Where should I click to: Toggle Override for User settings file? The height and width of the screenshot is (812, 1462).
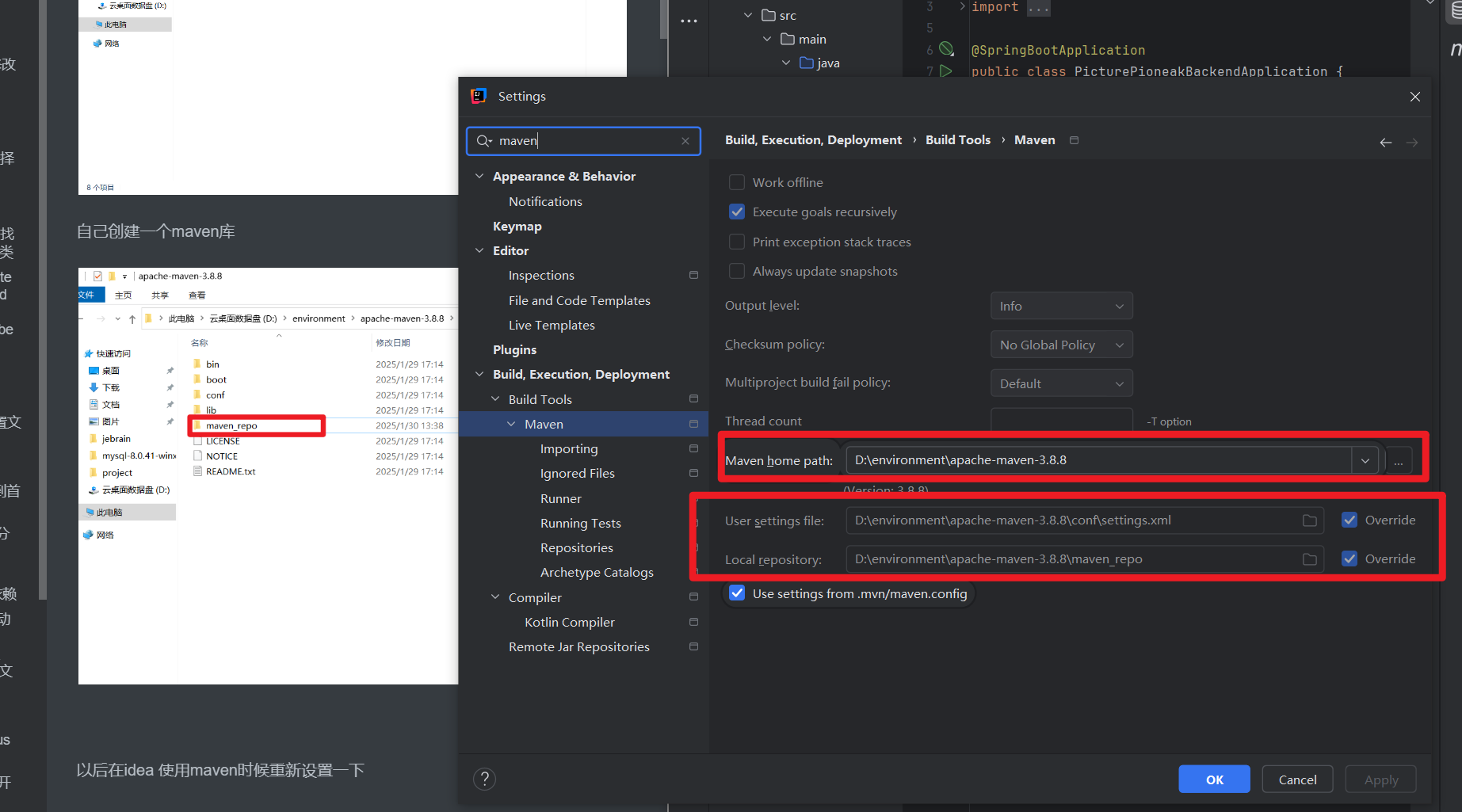click(1349, 520)
